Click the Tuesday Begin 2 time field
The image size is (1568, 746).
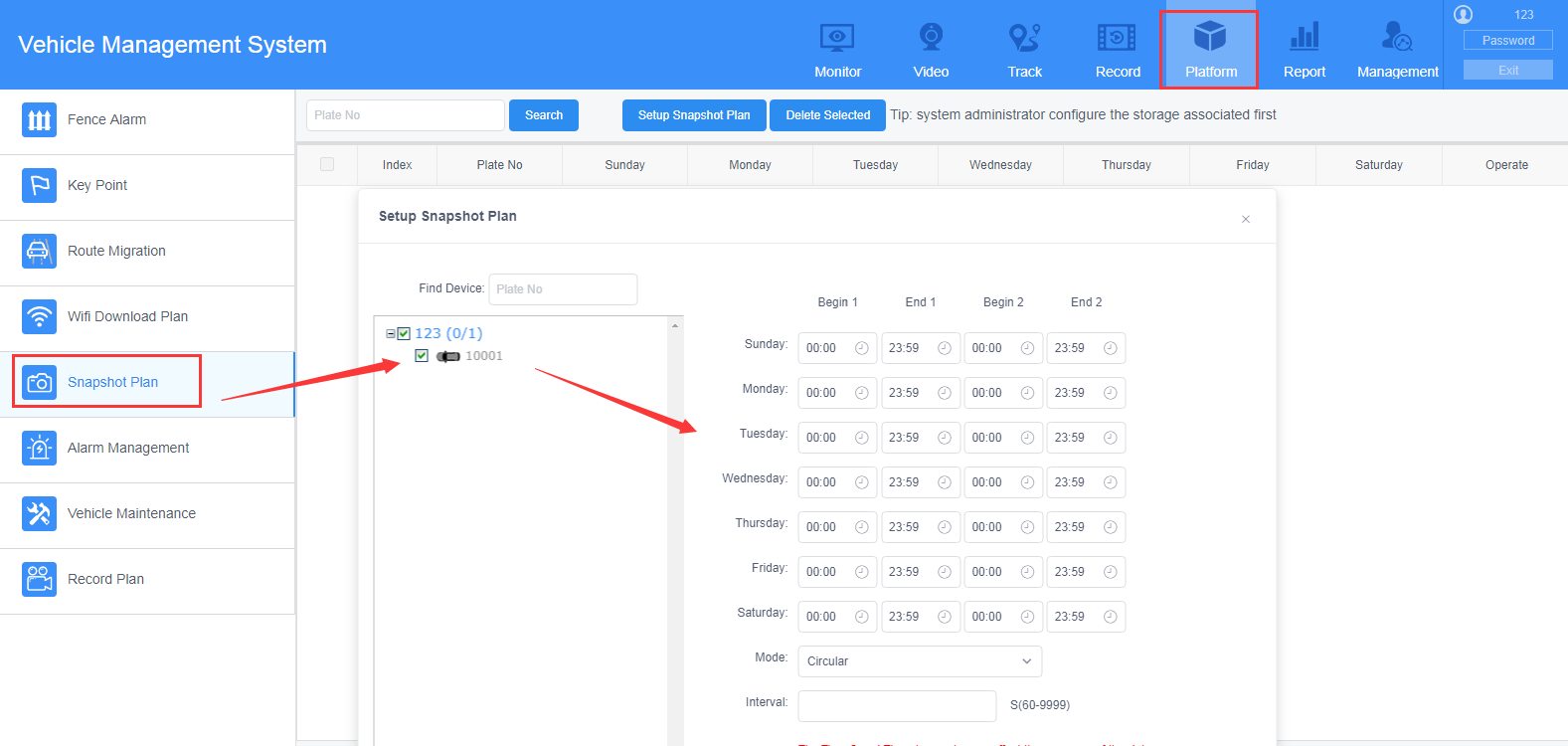[x=1003, y=438]
